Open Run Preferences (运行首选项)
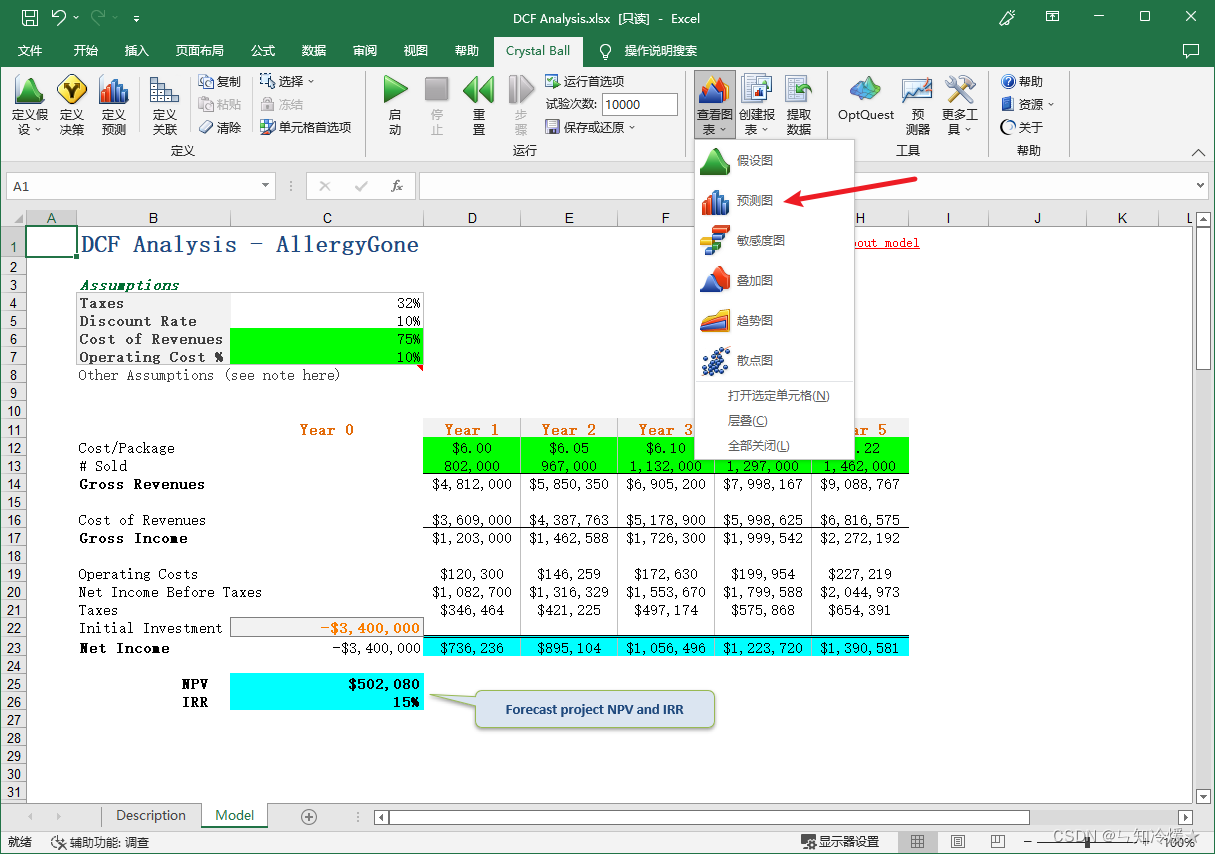Screen dimensions: 1215x854 pyautogui.click(x=584, y=82)
